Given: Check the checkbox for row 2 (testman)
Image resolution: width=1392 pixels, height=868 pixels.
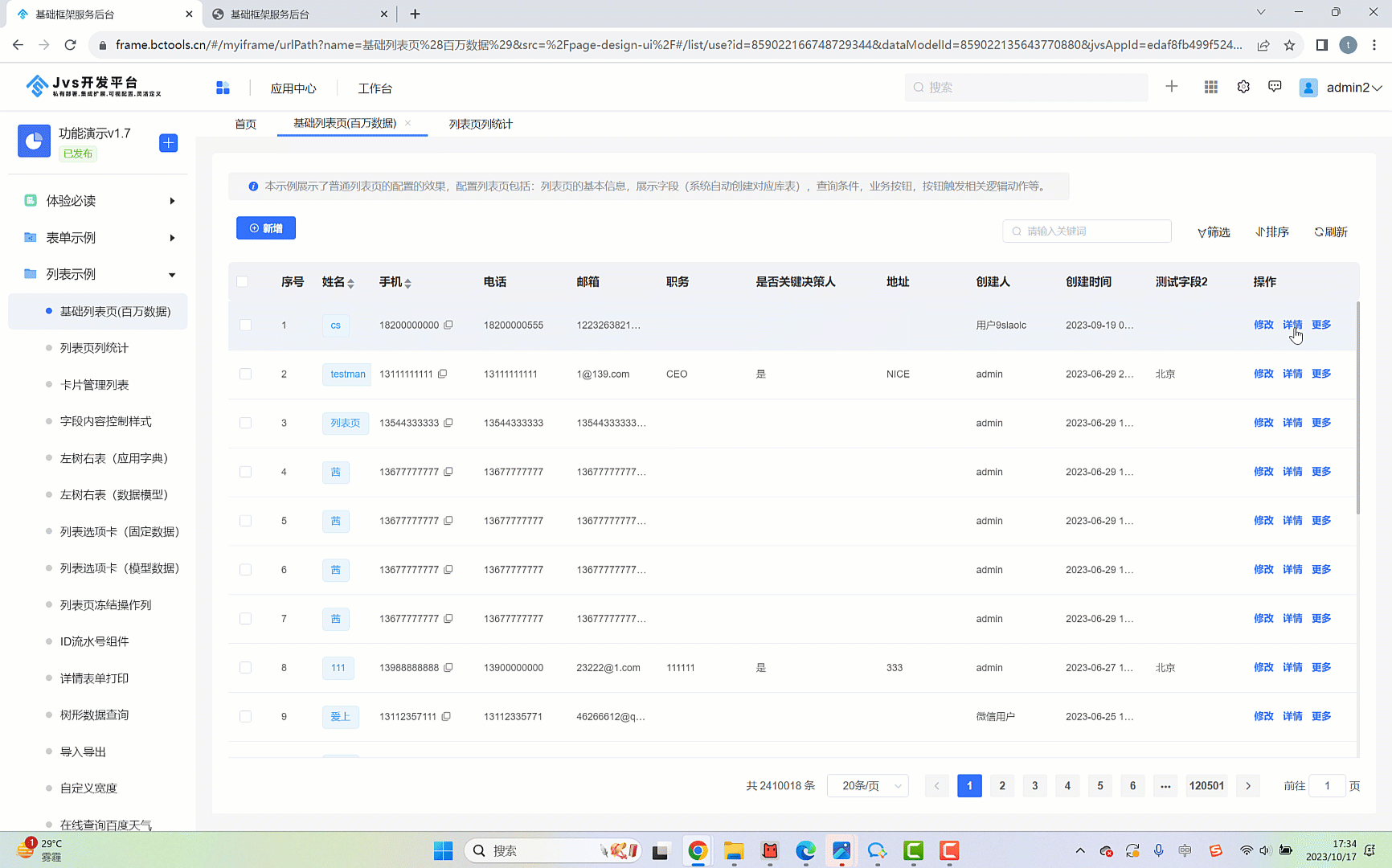Looking at the screenshot, I should point(246,375).
